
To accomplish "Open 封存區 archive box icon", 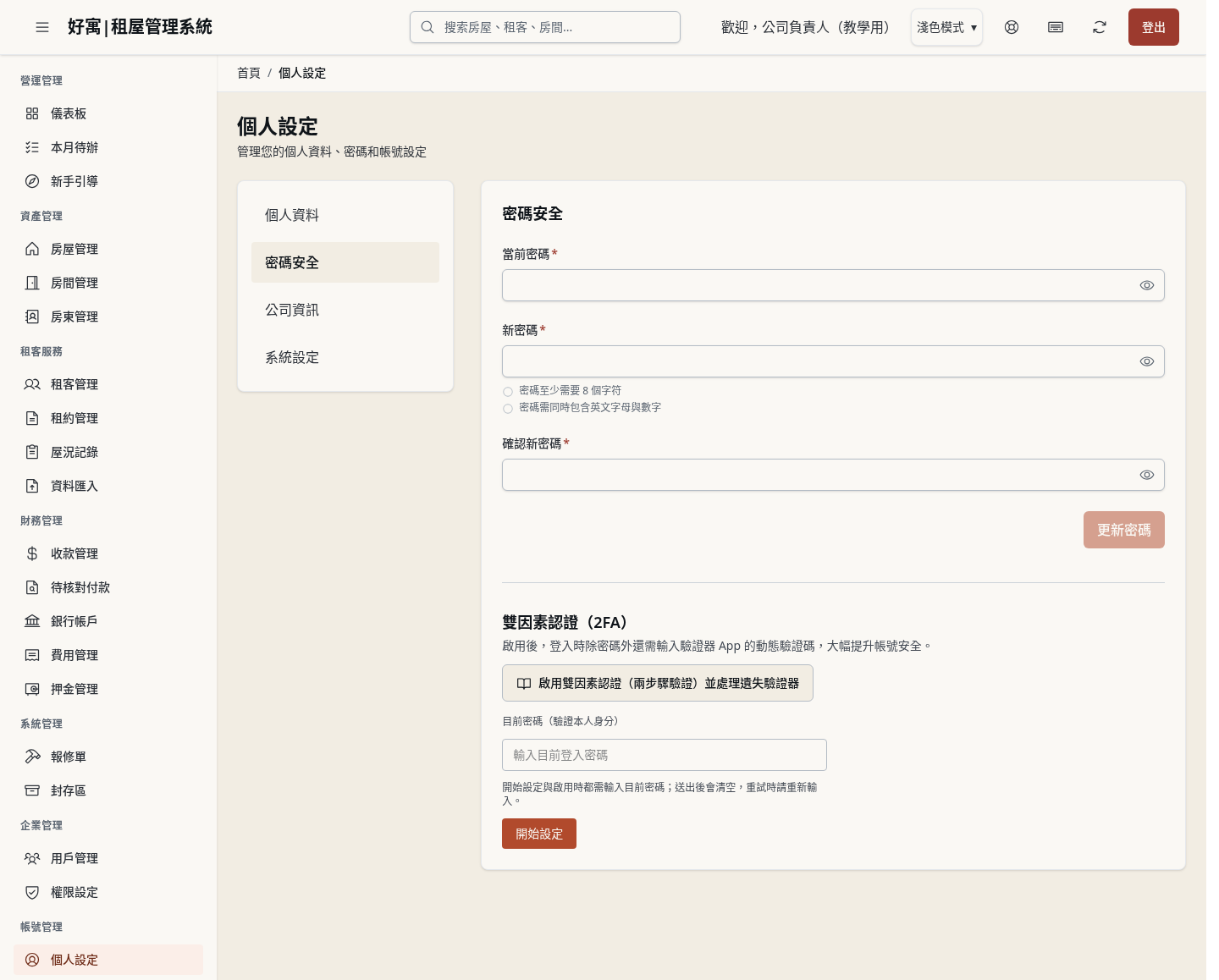I will pos(32,790).
